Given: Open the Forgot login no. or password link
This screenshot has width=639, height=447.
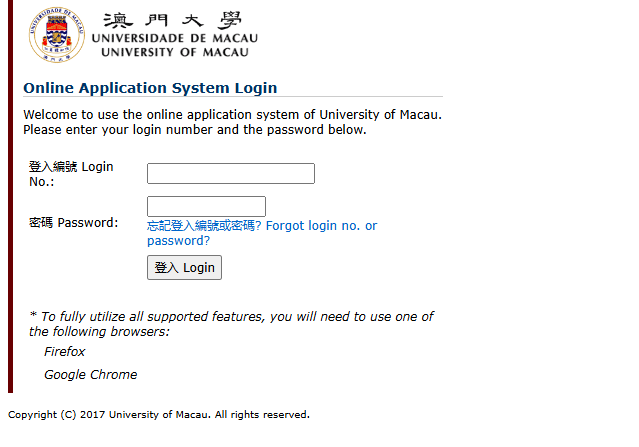Looking at the screenshot, I should (x=321, y=226).
